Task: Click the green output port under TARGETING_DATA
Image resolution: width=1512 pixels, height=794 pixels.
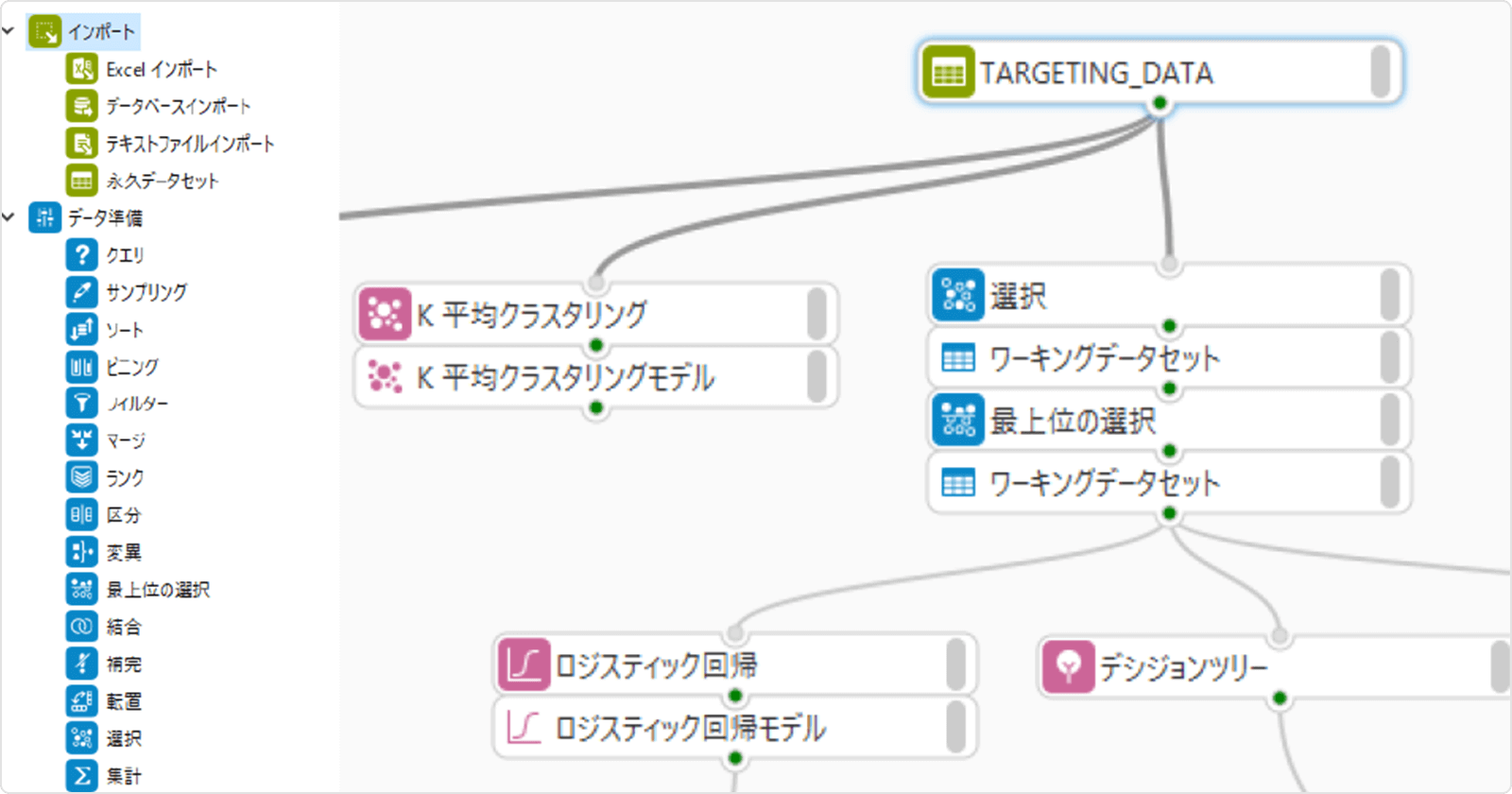Action: coord(1160,103)
